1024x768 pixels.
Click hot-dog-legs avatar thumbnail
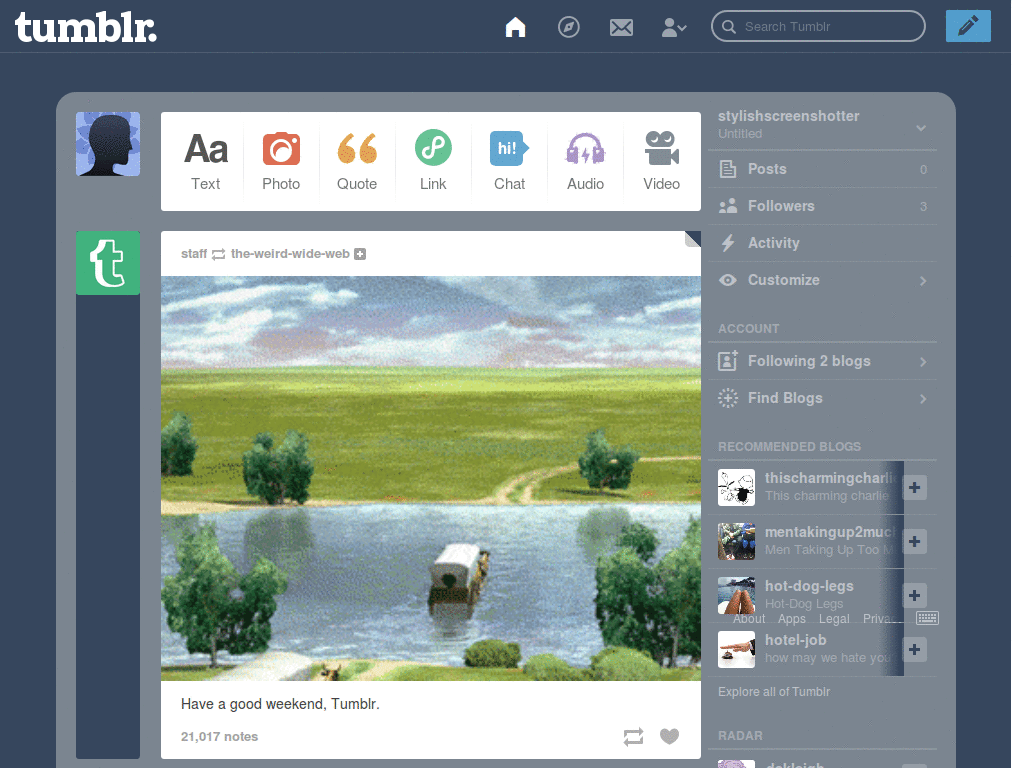(736, 596)
